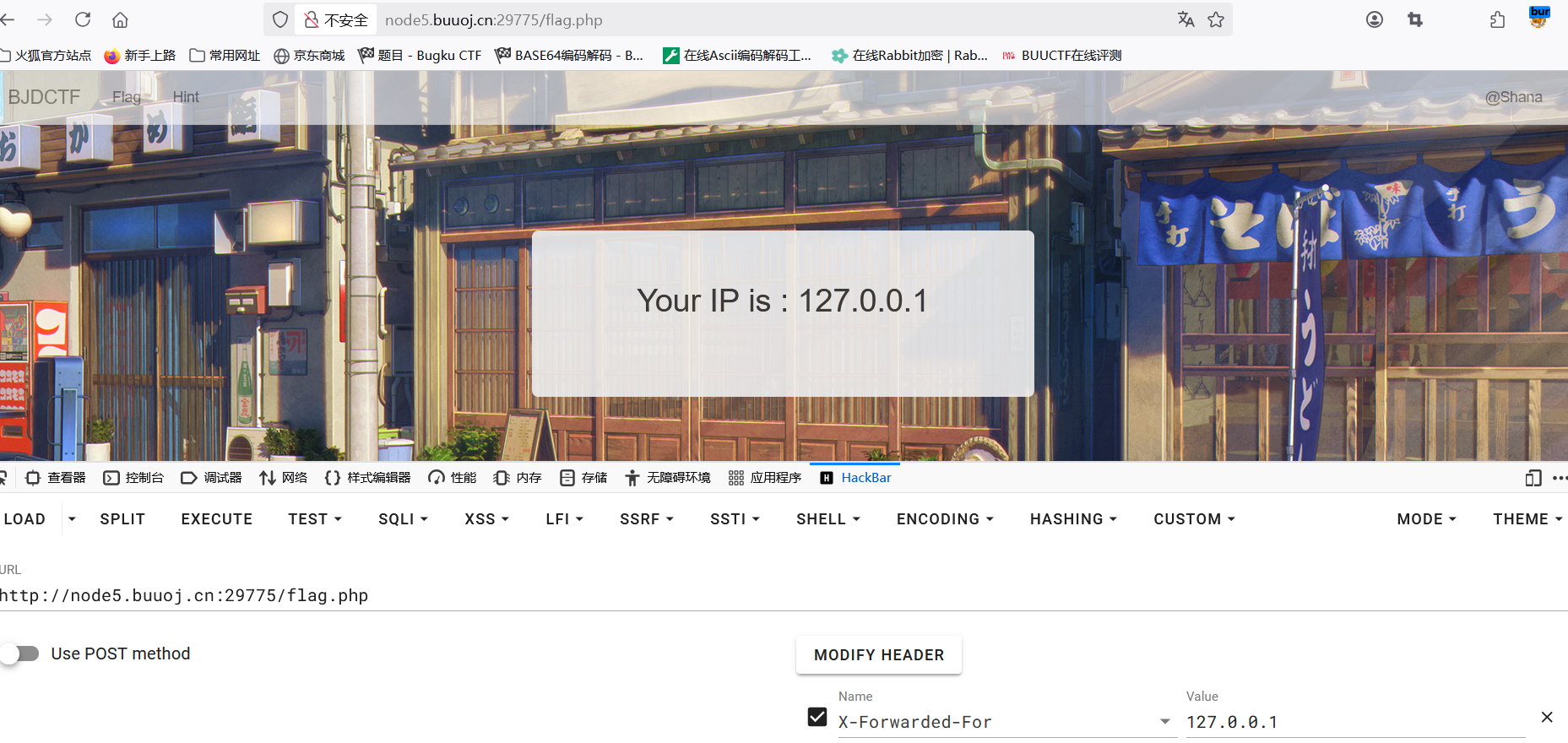Expand the ENCODING dropdown menu
The image size is (1568, 743).
(x=945, y=519)
